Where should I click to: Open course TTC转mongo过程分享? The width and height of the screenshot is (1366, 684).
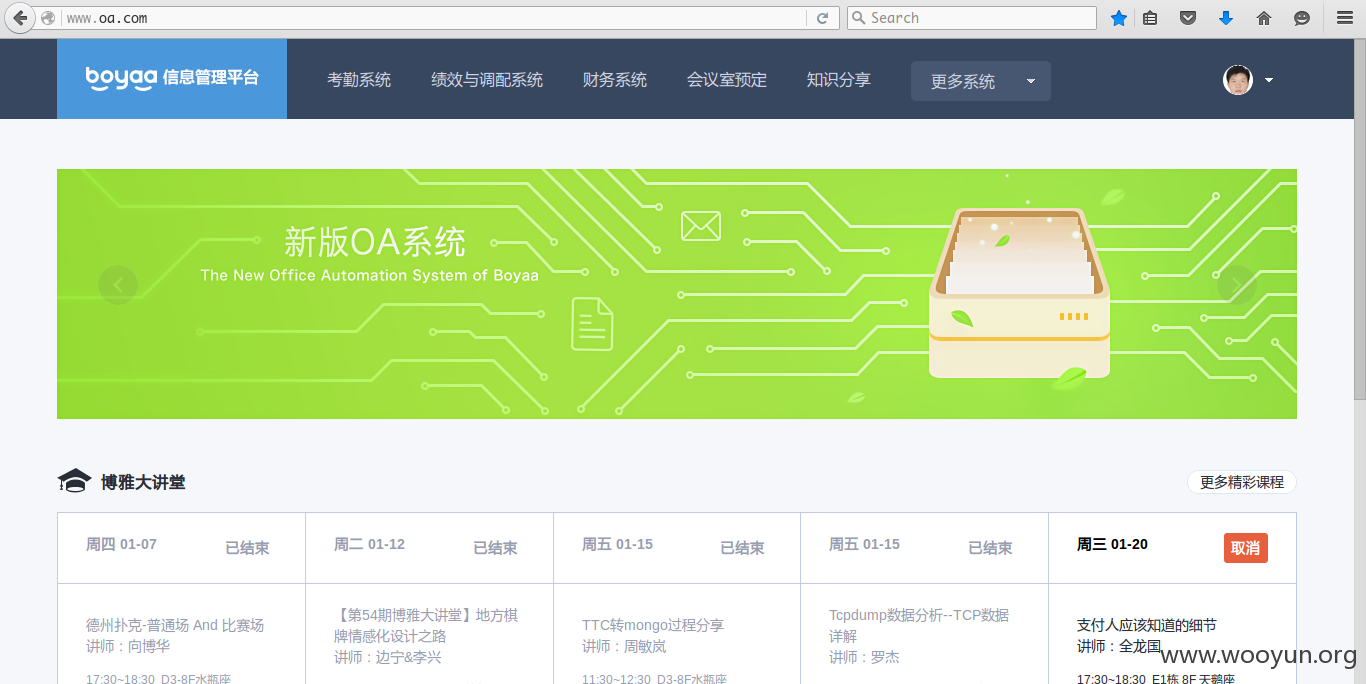[653, 625]
